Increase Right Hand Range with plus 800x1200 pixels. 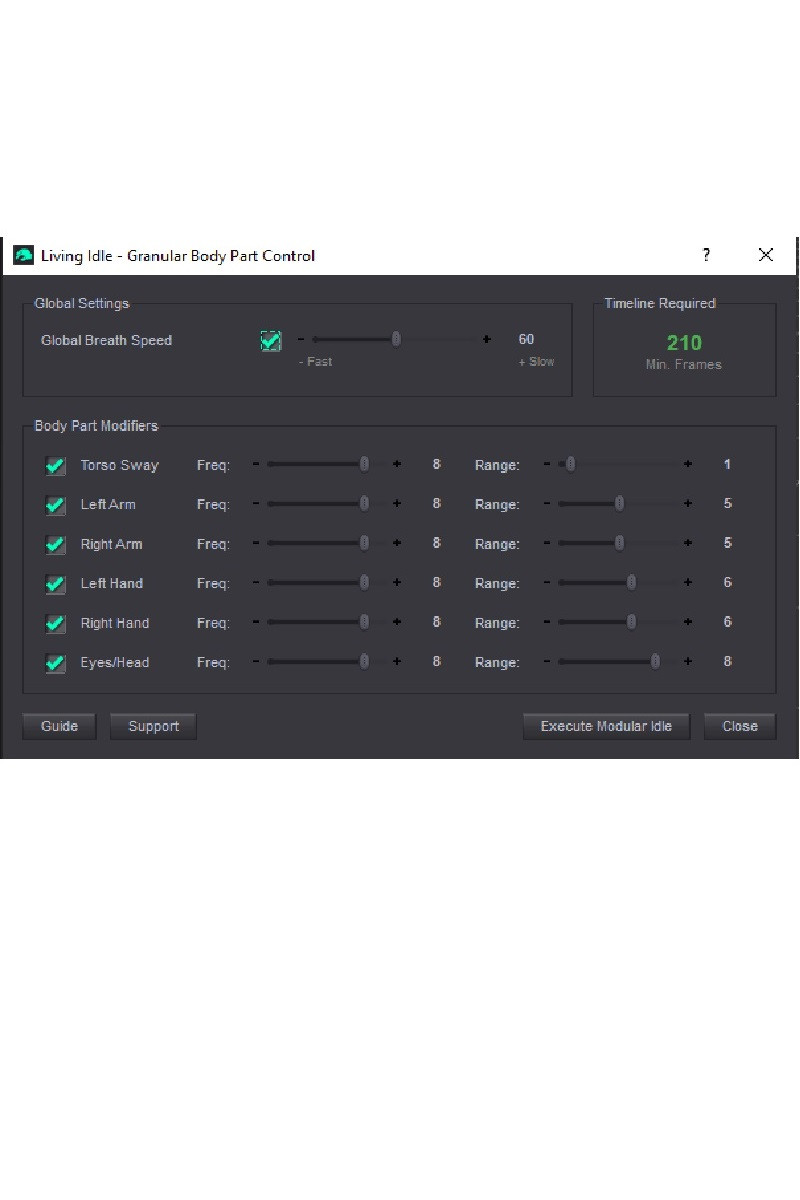pyautogui.click(x=688, y=622)
